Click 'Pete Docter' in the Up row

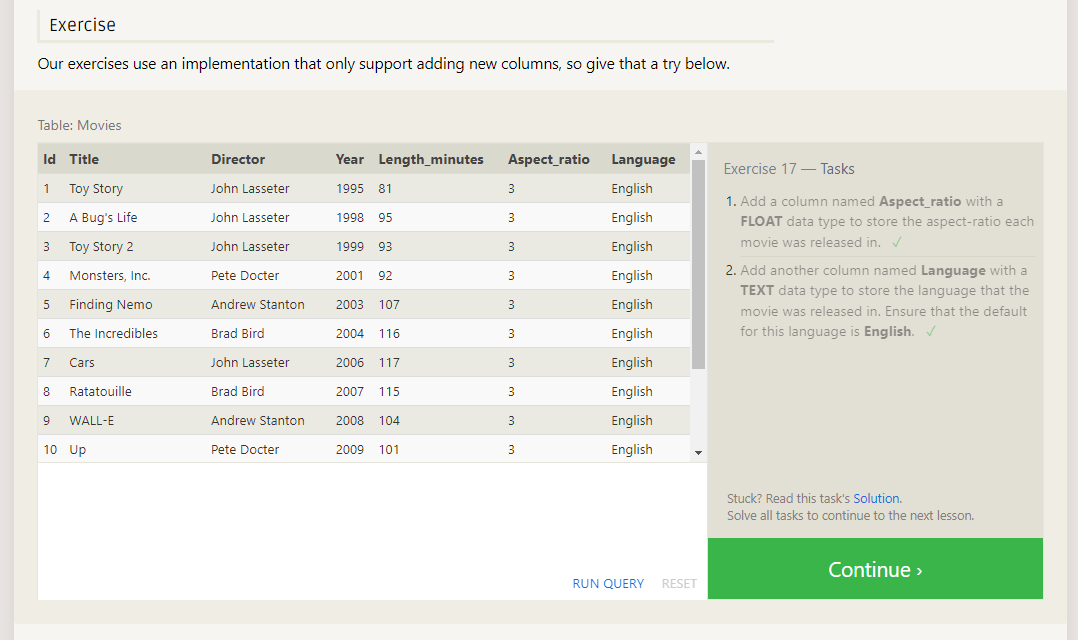coord(245,450)
